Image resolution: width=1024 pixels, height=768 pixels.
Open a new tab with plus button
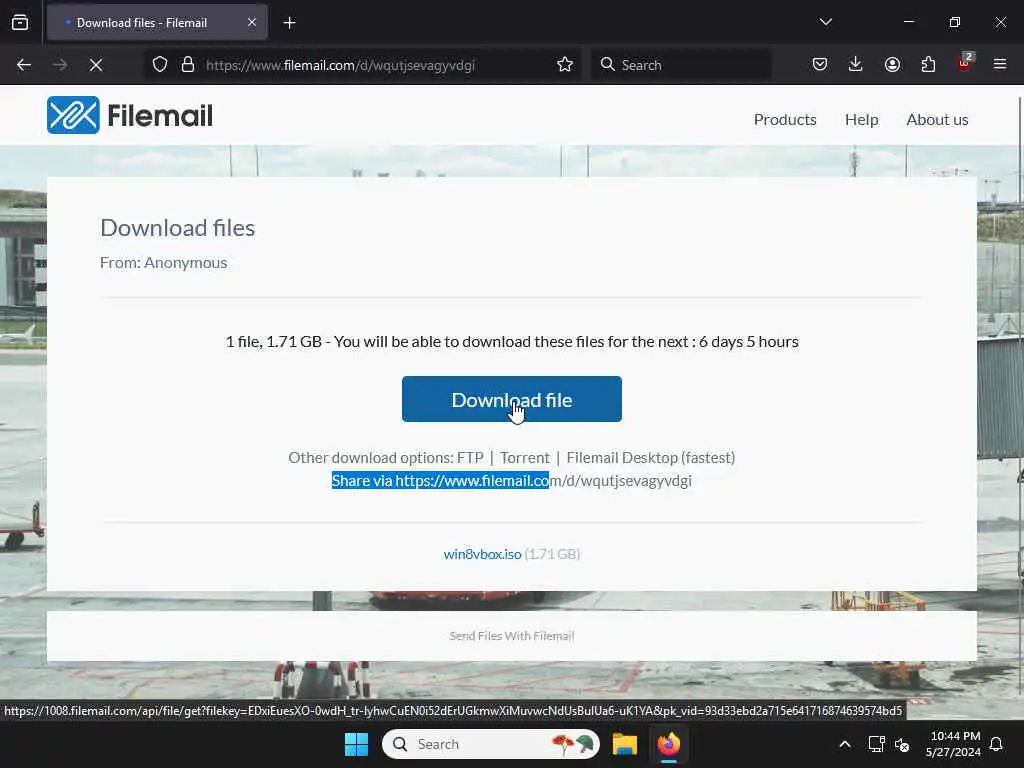(x=289, y=23)
